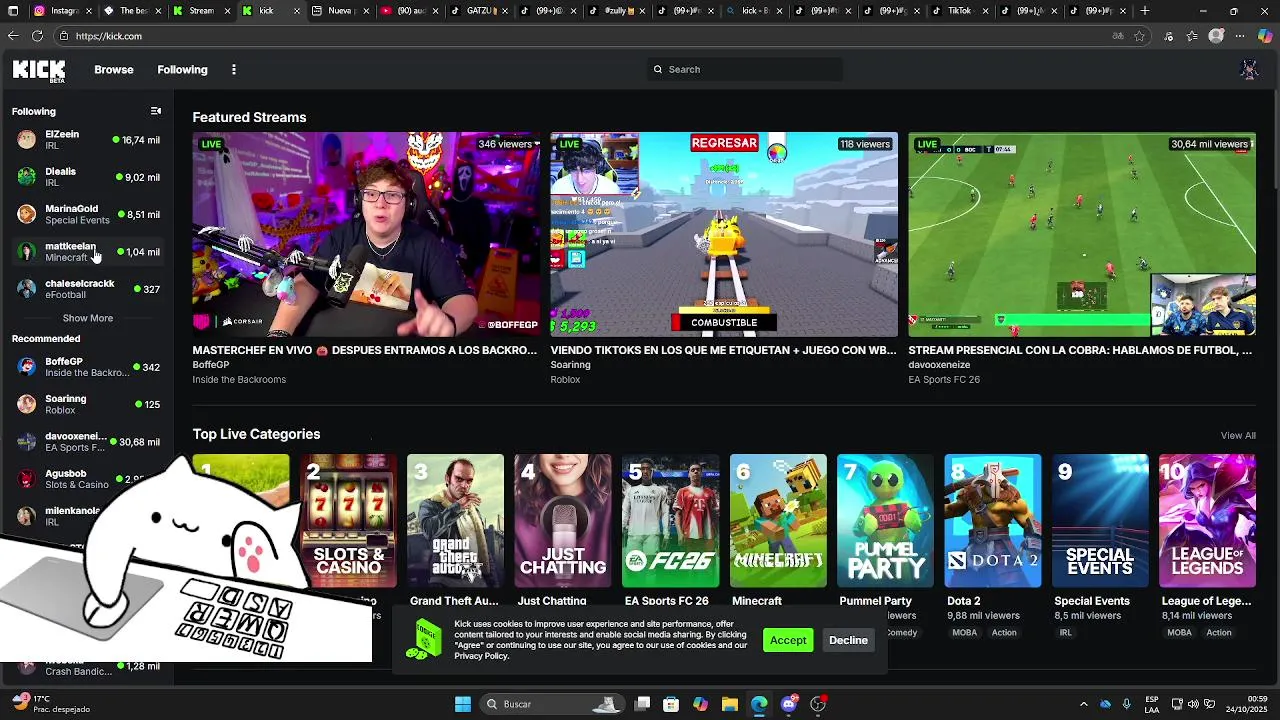This screenshot has width=1280, height=720.
Task: Open Diealis channel in sidebar
Action: (87, 177)
